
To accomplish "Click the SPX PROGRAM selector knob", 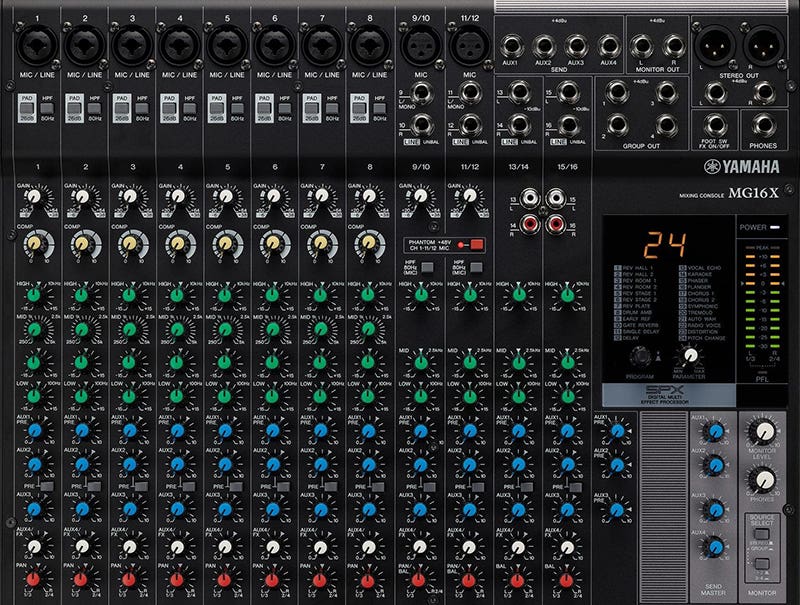I will click(640, 357).
